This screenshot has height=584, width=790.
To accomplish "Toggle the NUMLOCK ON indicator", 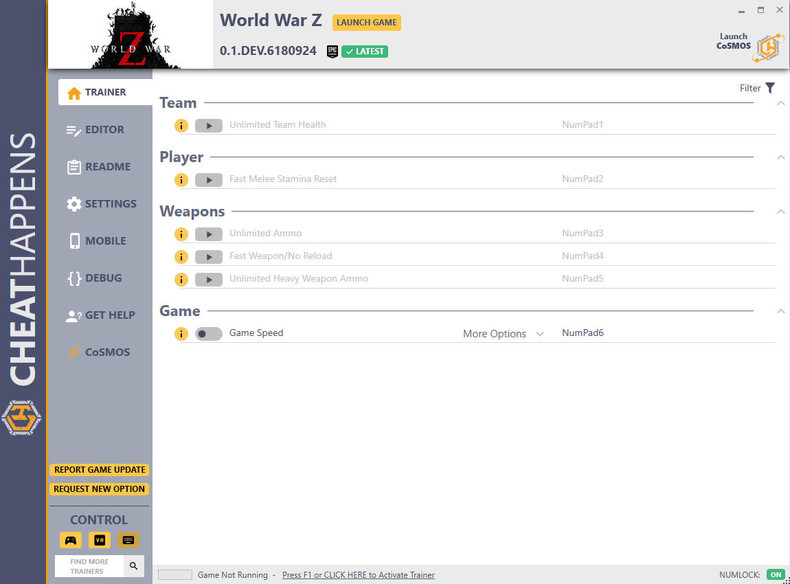I will [x=776, y=574].
